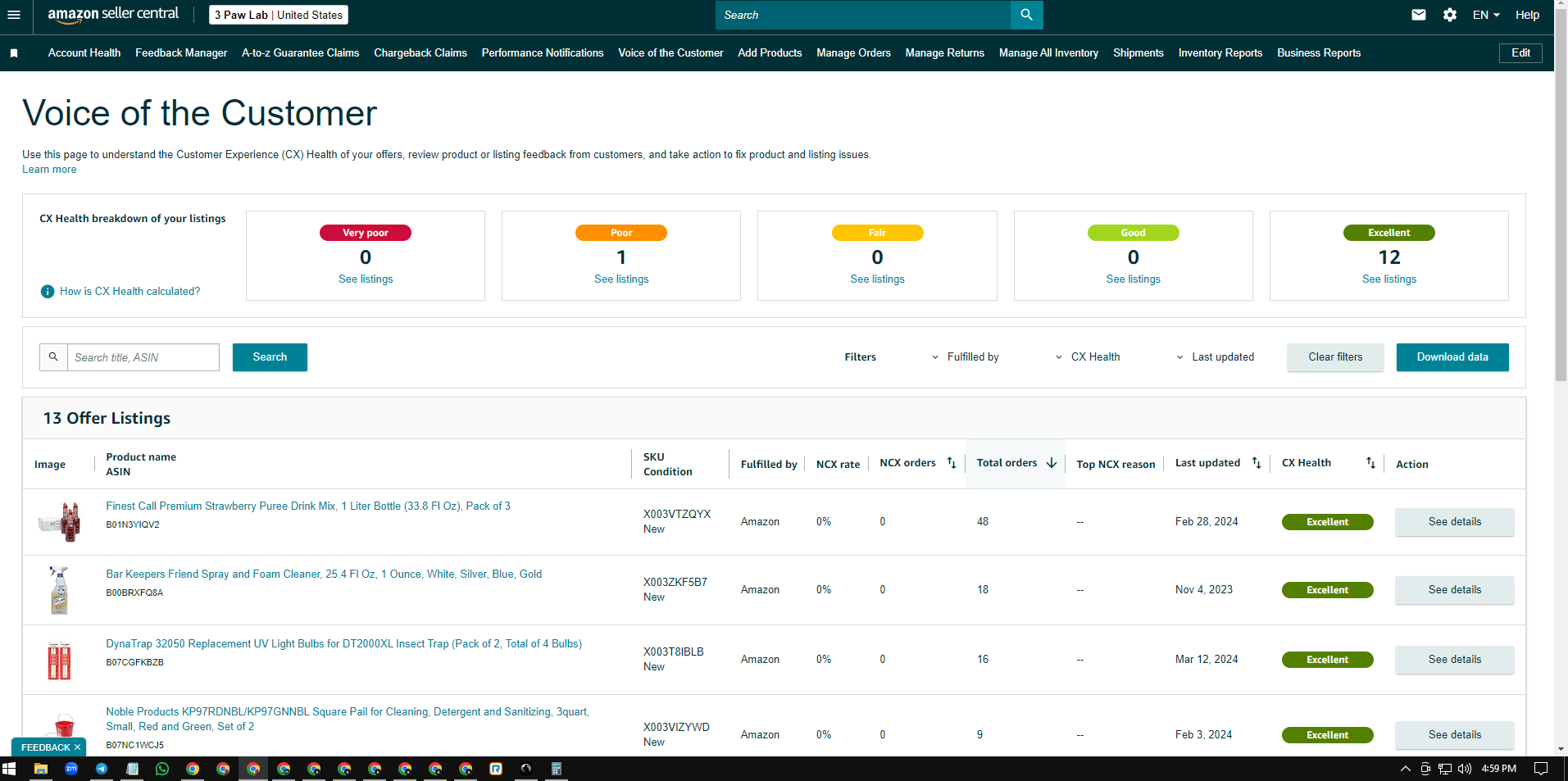Click the magnifier icon in listing search
The image size is (1568, 781).
pos(53,357)
